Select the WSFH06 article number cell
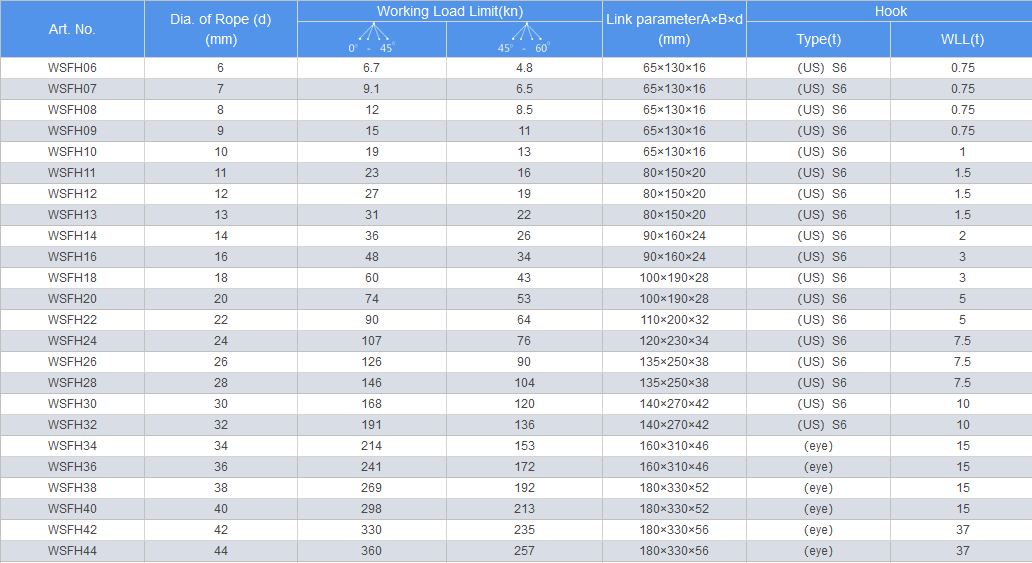The image size is (1032, 563). 72,68
